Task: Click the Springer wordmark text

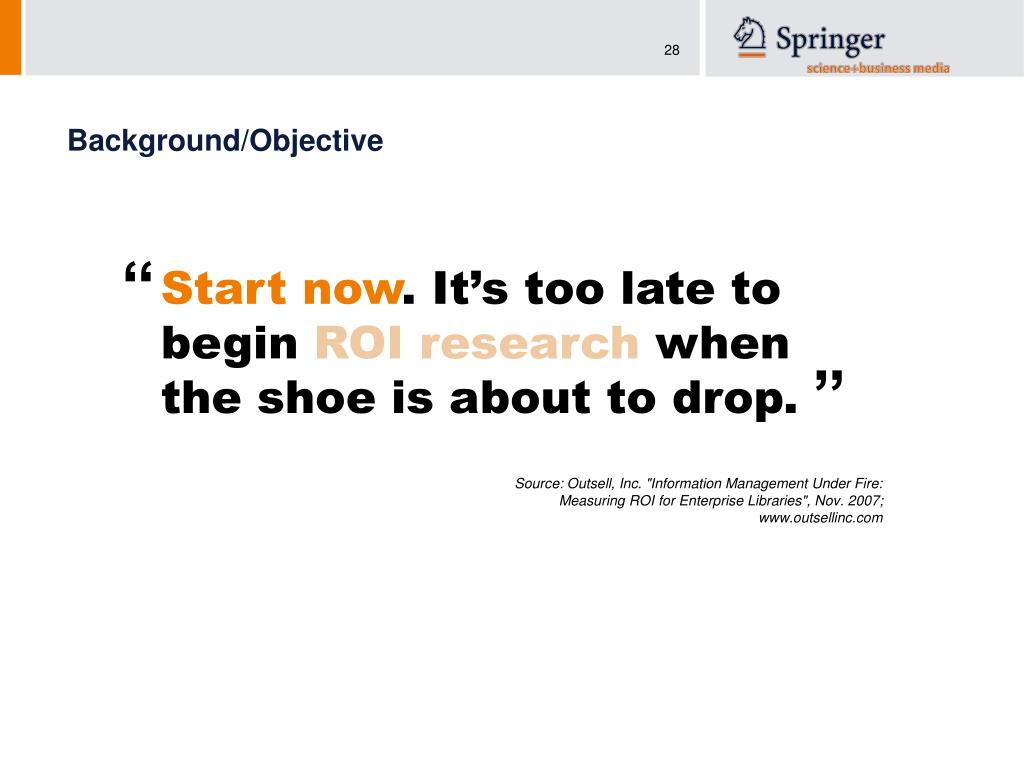Action: (830, 39)
